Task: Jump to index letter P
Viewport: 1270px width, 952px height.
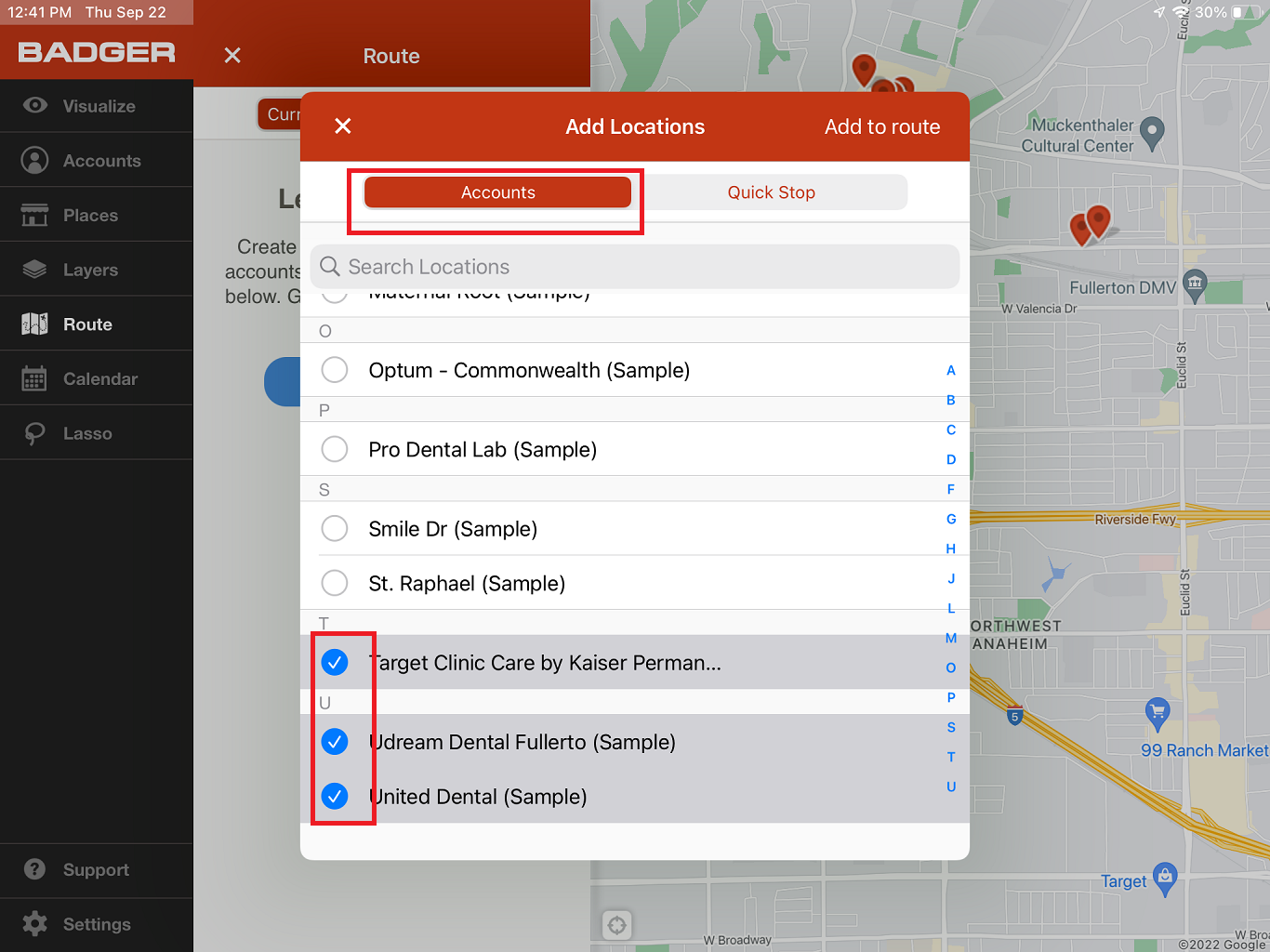Action: pyautogui.click(x=951, y=697)
